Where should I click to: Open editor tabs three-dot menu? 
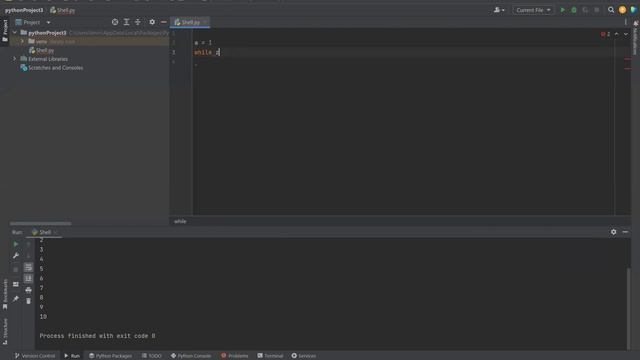pyautogui.click(x=626, y=22)
